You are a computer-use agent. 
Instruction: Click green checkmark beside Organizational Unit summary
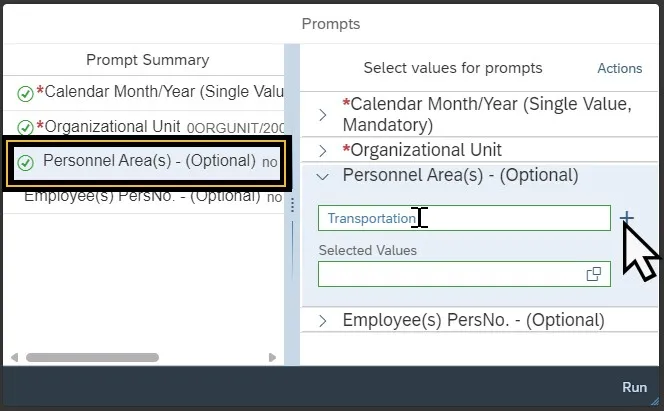(26, 127)
